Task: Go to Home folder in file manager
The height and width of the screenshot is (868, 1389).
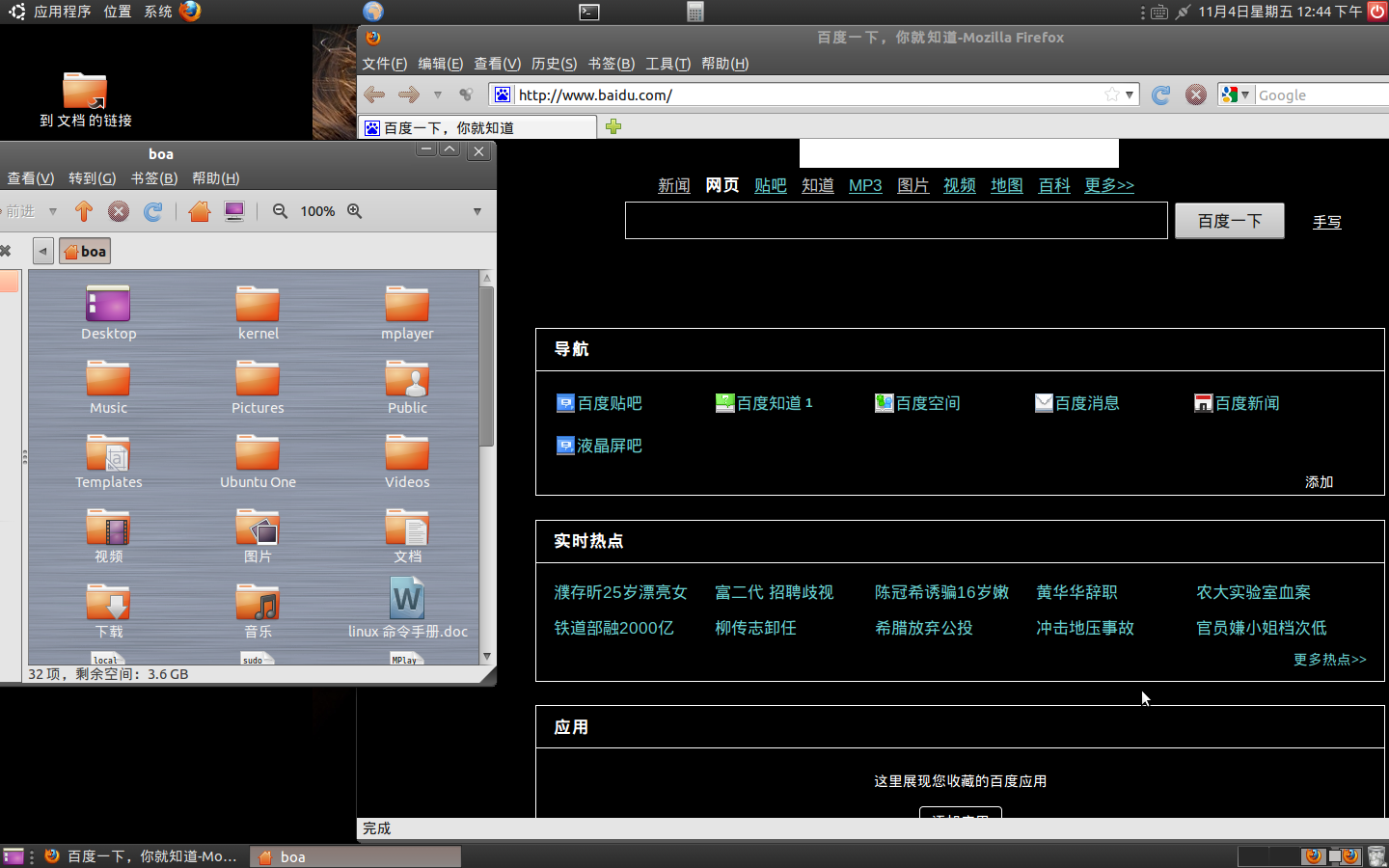Action: coord(200,211)
